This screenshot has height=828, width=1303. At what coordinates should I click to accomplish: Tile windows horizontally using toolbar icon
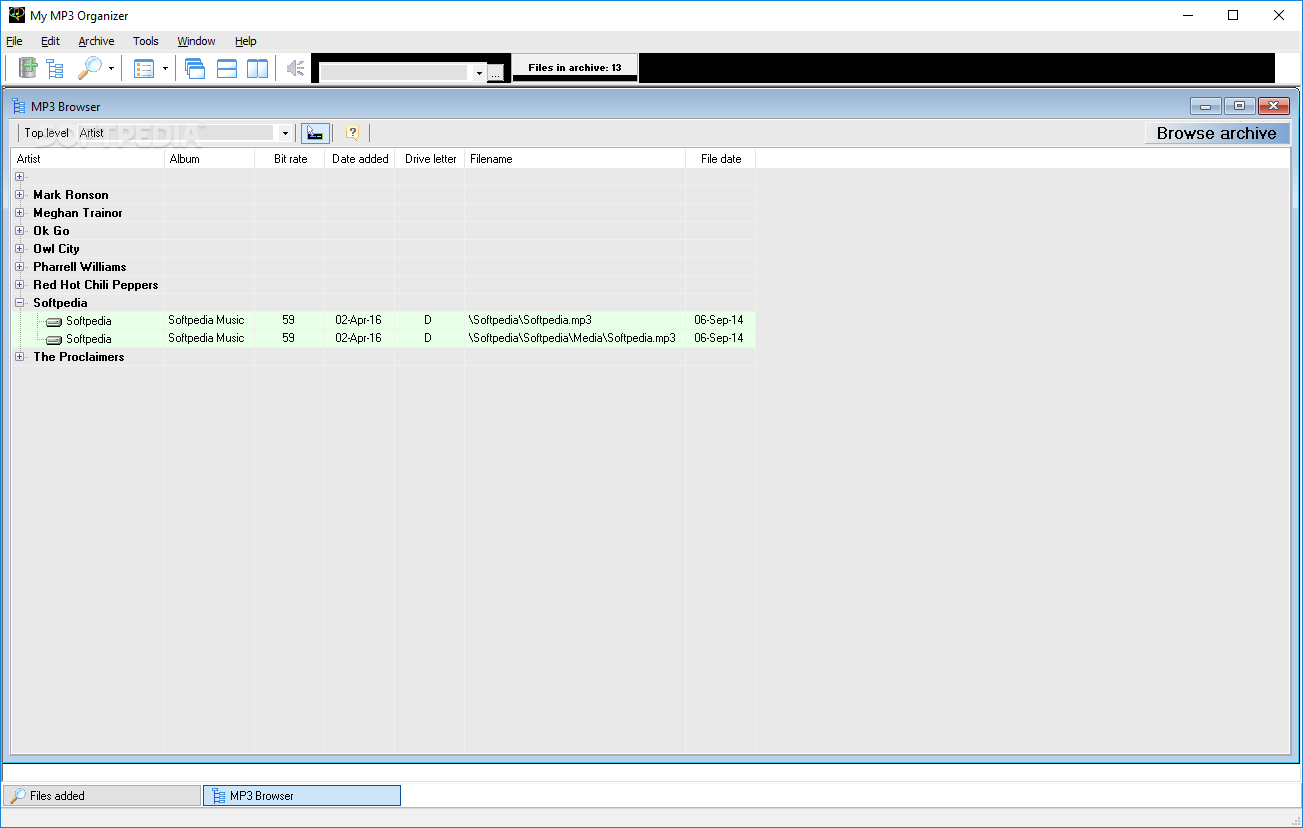click(227, 69)
